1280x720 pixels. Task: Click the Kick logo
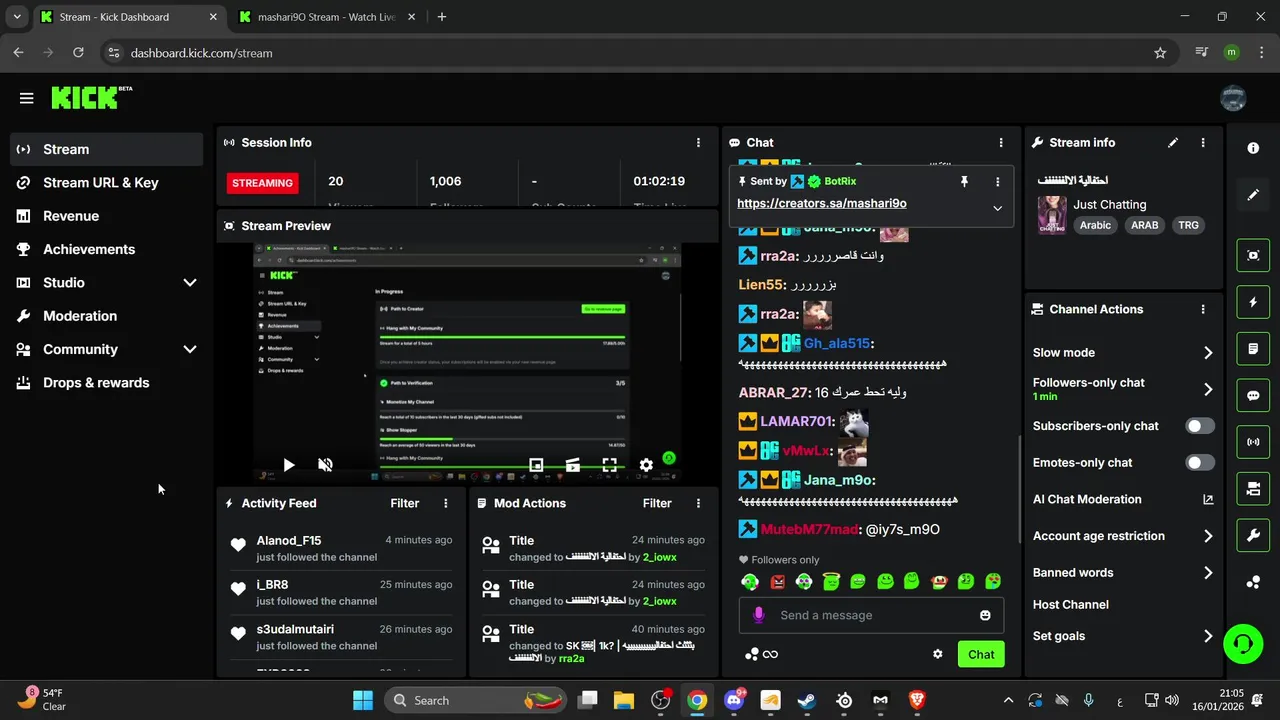pos(91,97)
